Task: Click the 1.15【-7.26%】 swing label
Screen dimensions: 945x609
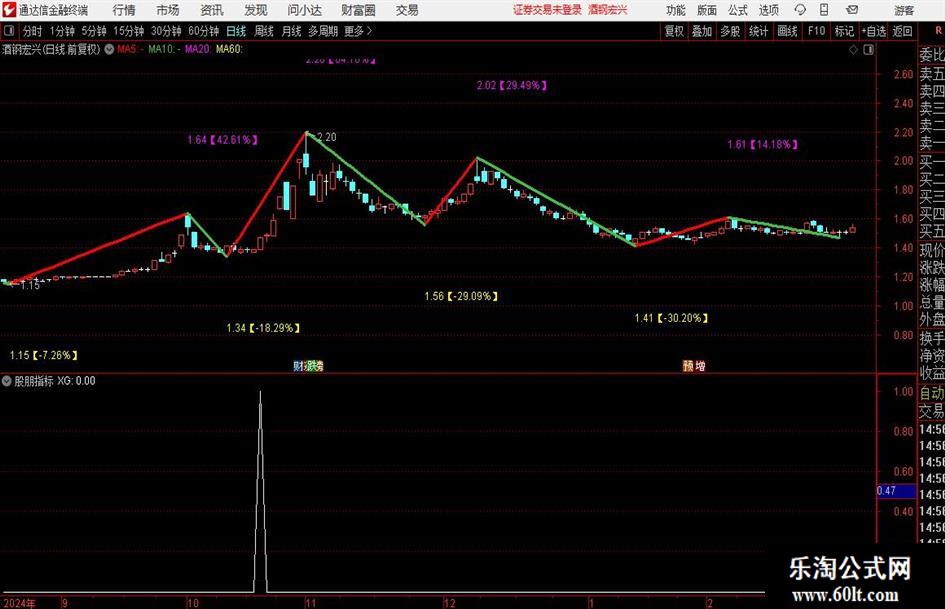Action: tap(43, 355)
